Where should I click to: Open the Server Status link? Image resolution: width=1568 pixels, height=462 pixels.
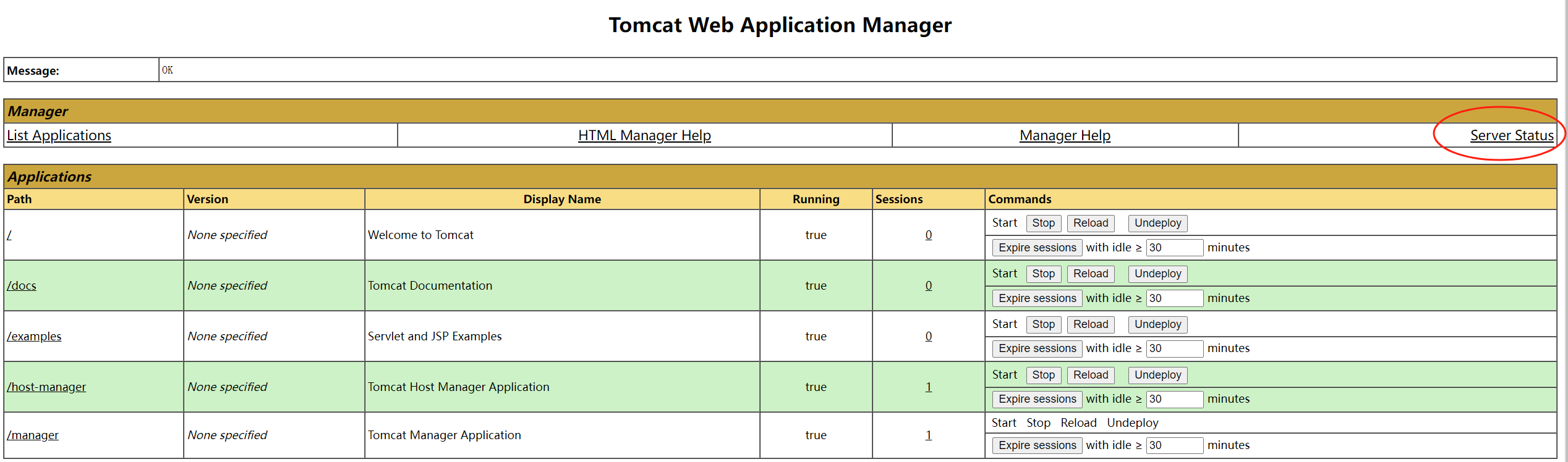tap(1512, 135)
